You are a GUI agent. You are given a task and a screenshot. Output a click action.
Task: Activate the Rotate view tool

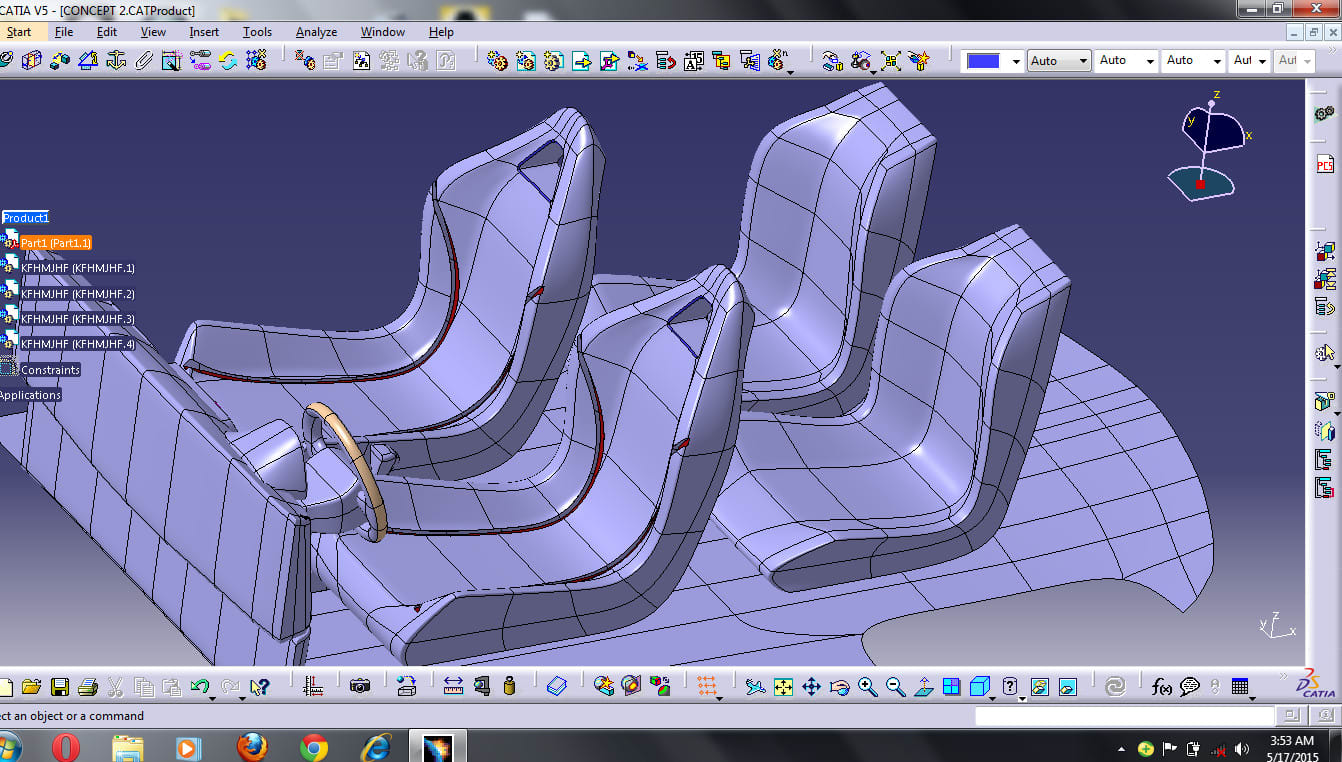point(838,686)
